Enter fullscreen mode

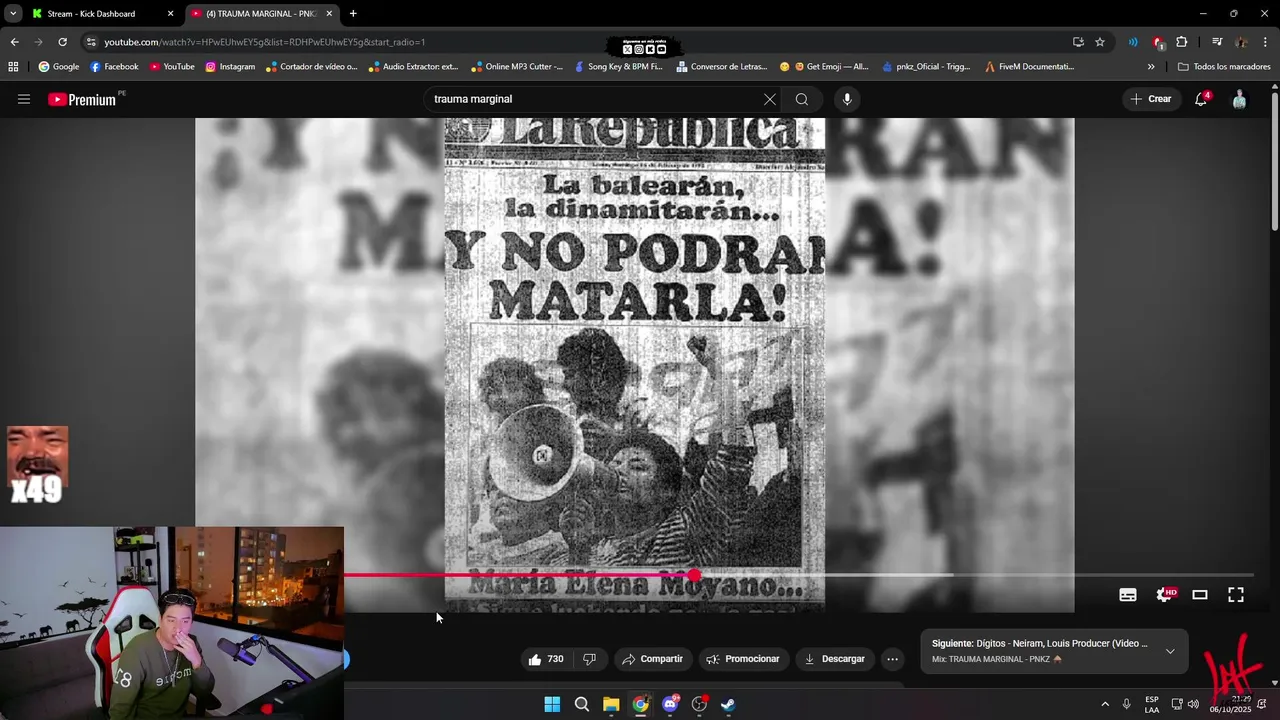coord(1236,594)
